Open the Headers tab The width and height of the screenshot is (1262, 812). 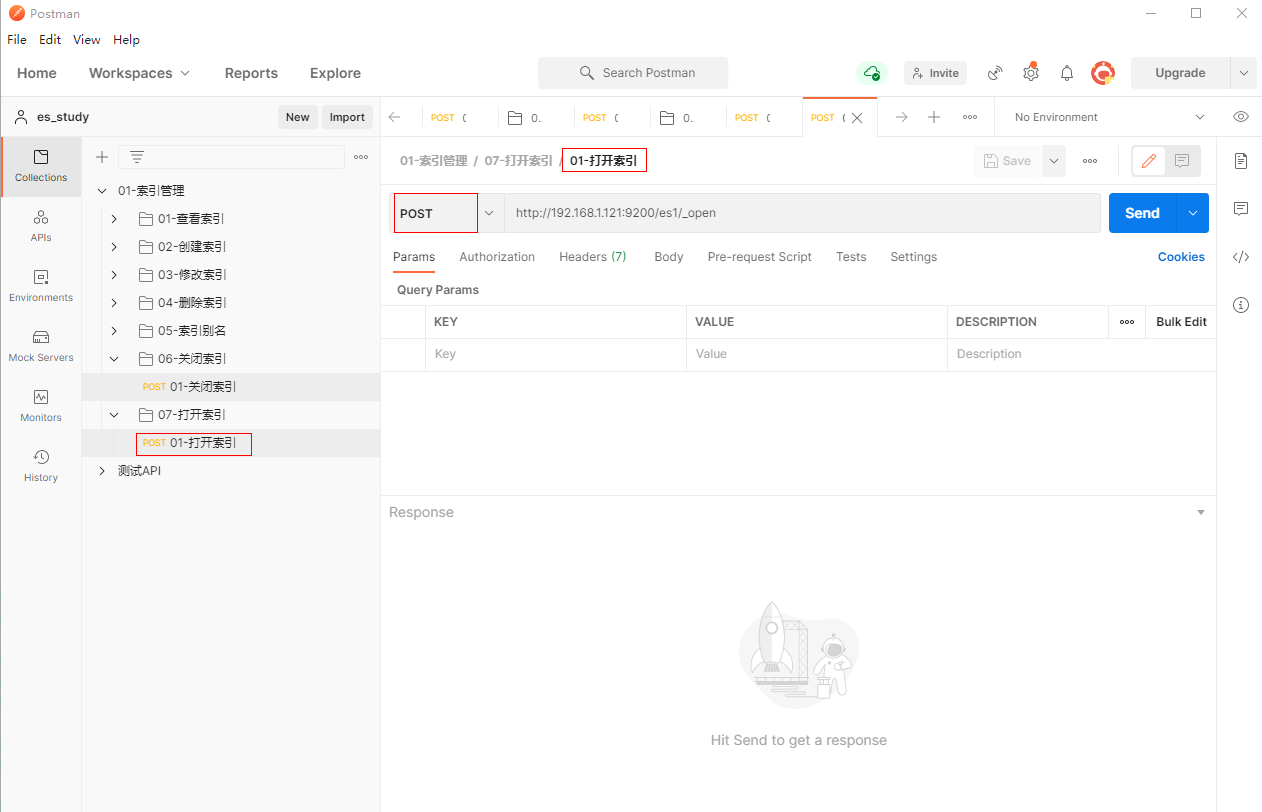click(592, 257)
